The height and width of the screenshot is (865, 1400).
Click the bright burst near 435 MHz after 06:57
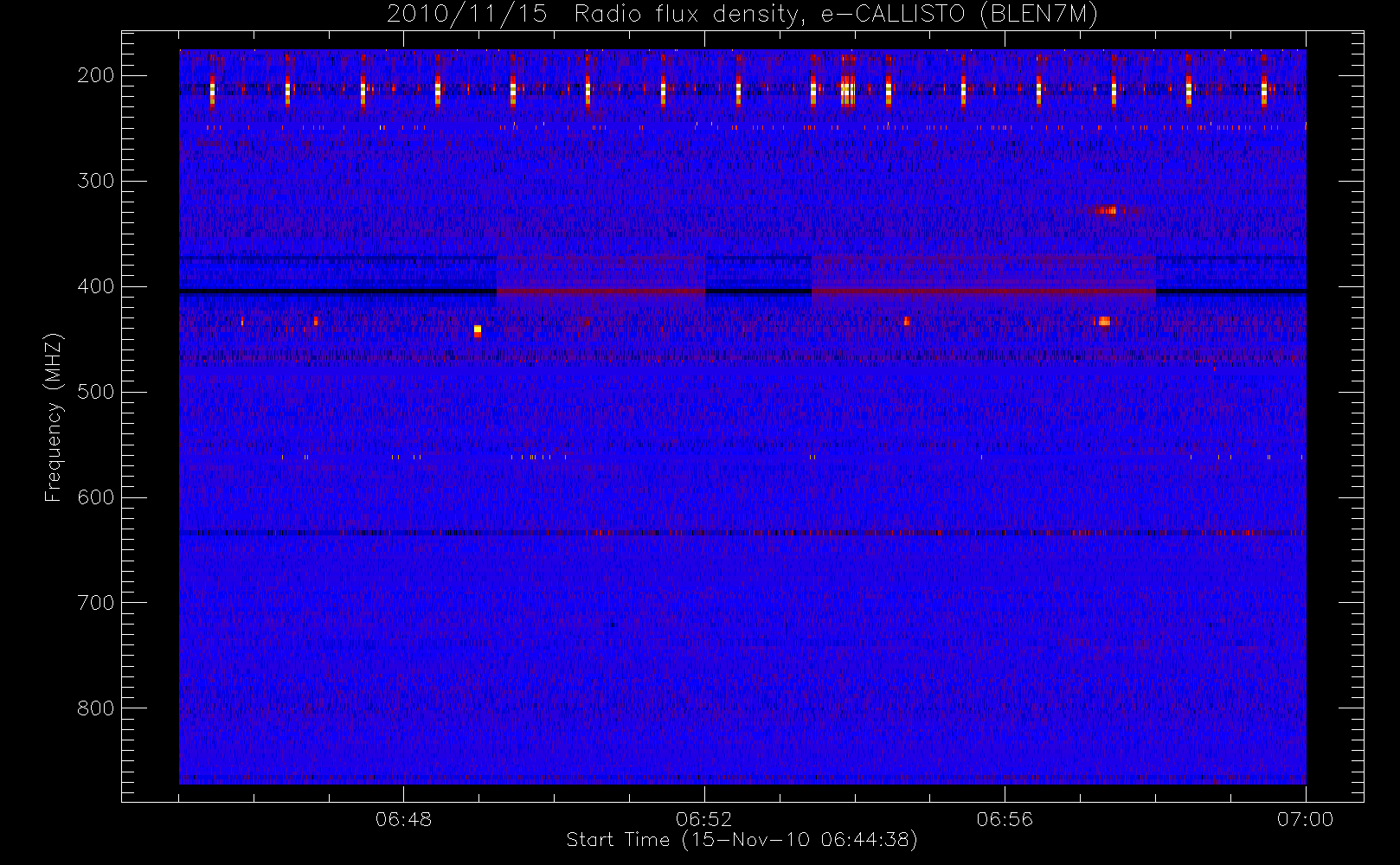(1103, 321)
